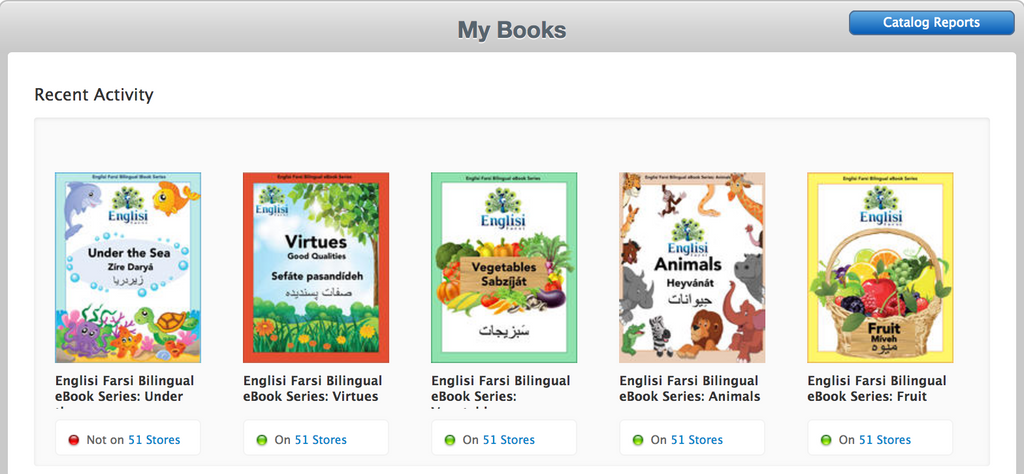Open the Virtues book cover
Viewport: 1024px width, 474px height.
(x=316, y=267)
